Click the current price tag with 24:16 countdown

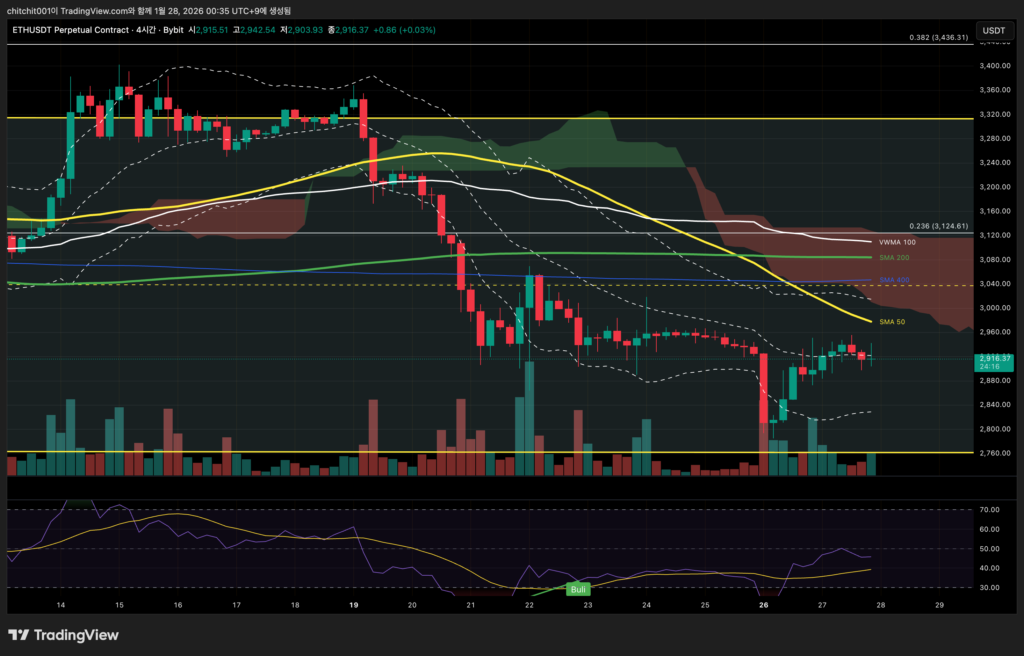coord(993,362)
